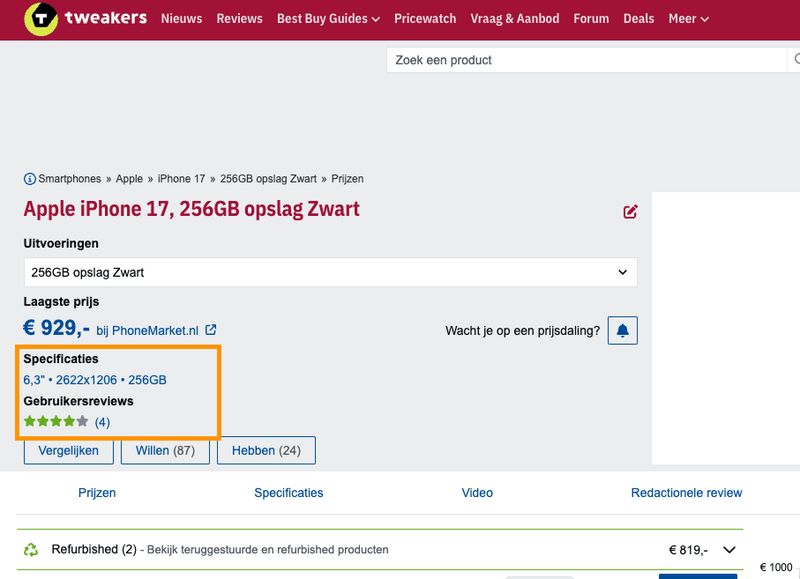This screenshot has width=800, height=579.
Task: Click the gebruikersreviews (4) rating link
Action: click(101, 421)
